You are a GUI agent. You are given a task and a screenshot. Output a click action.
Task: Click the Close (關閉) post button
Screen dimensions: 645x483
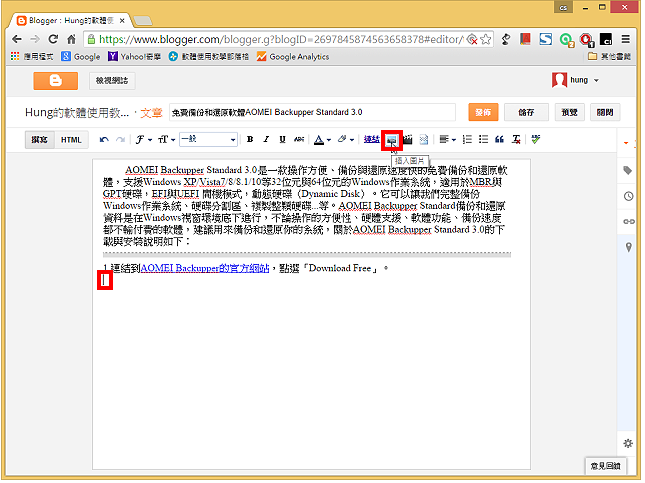[605, 112]
